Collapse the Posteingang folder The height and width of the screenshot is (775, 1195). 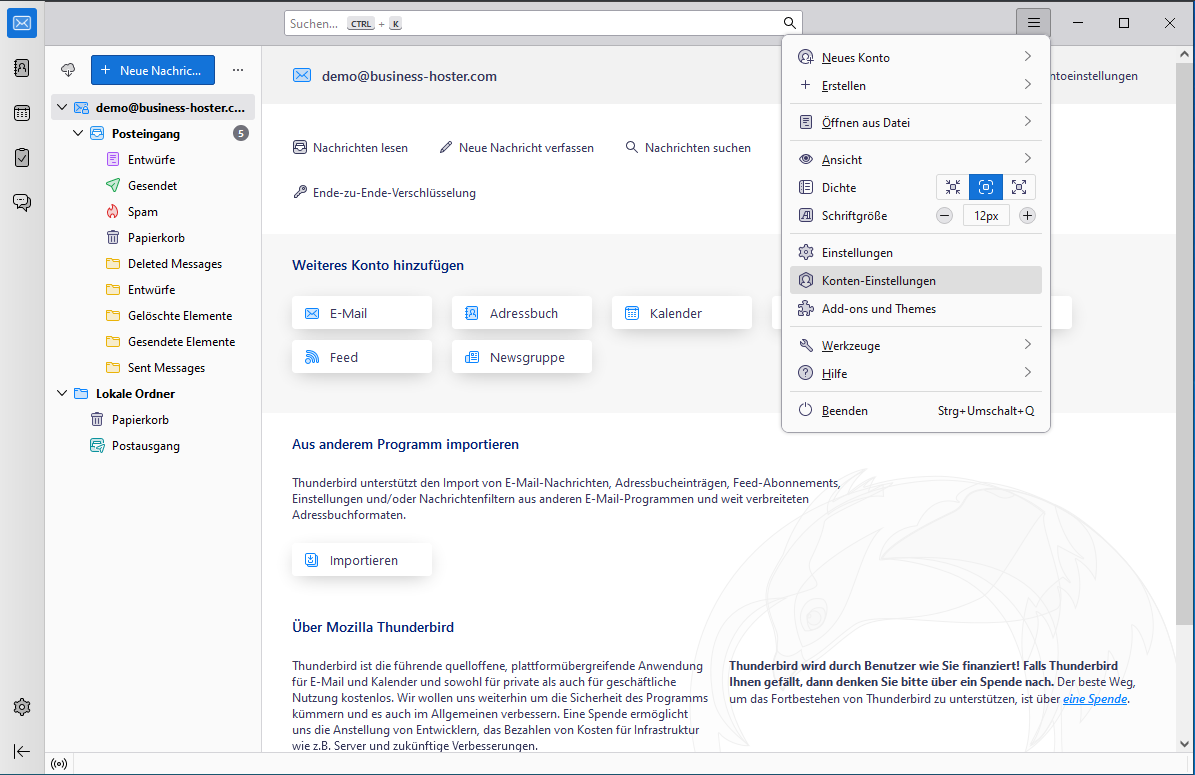(78, 133)
